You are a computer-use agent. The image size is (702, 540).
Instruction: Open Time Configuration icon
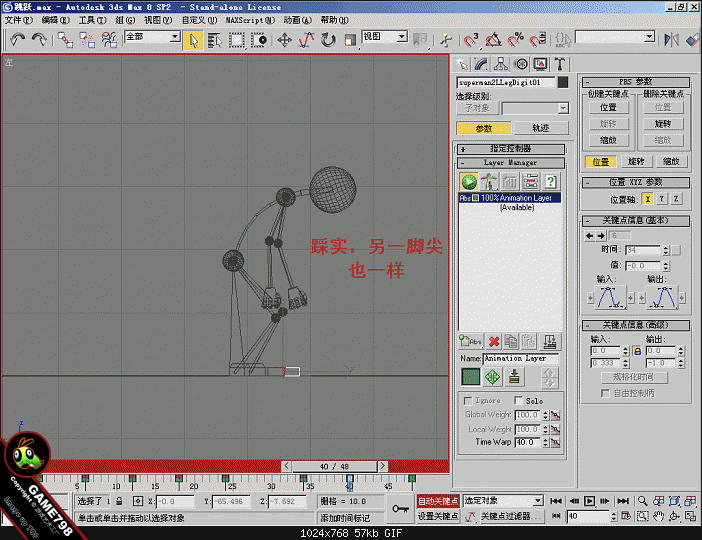tap(626, 516)
